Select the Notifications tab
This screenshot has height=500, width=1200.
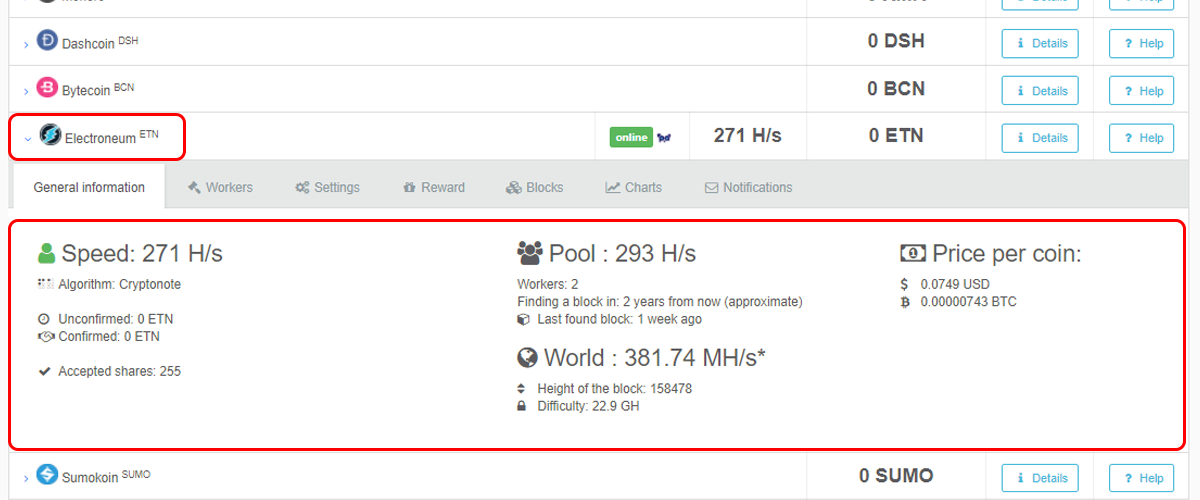click(748, 187)
